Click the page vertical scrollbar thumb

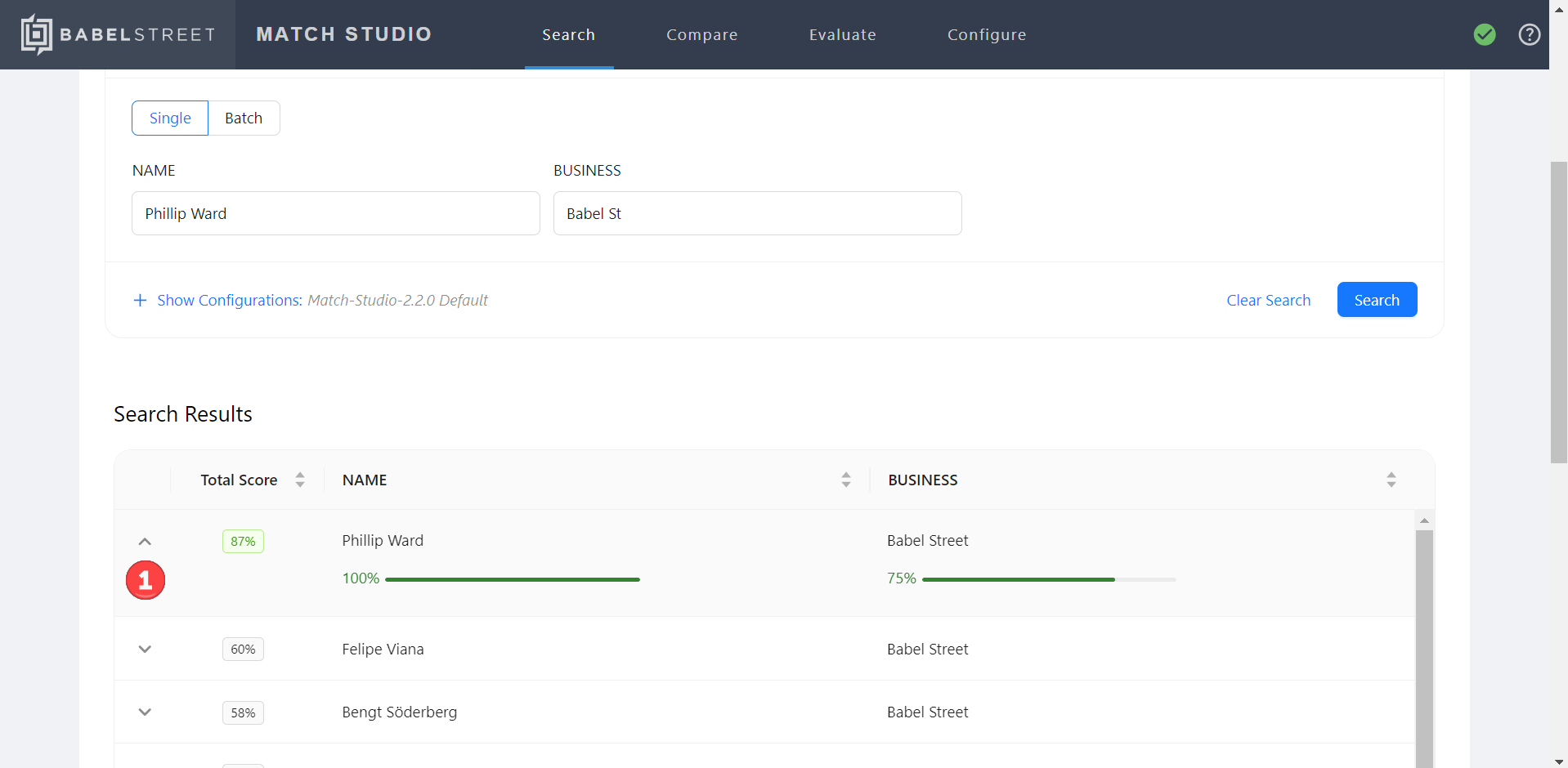tap(1559, 313)
